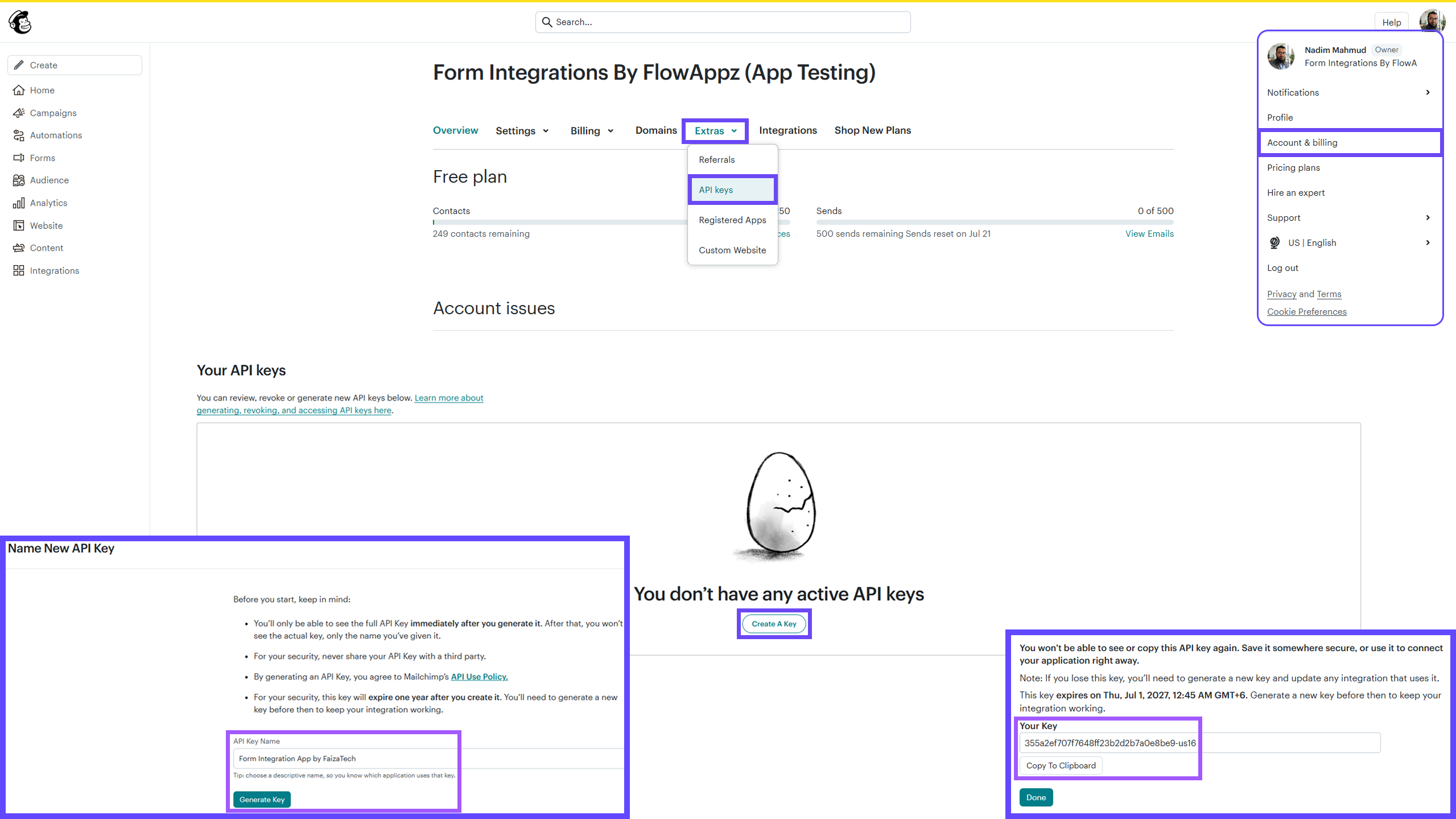Open the Cookie Preferences link
The width and height of the screenshot is (1456, 819).
pyautogui.click(x=1306, y=312)
